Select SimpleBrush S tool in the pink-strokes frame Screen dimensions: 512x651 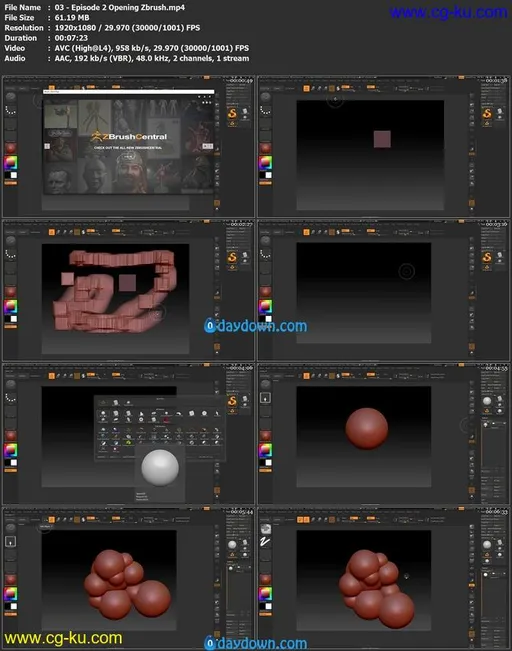click(x=232, y=257)
